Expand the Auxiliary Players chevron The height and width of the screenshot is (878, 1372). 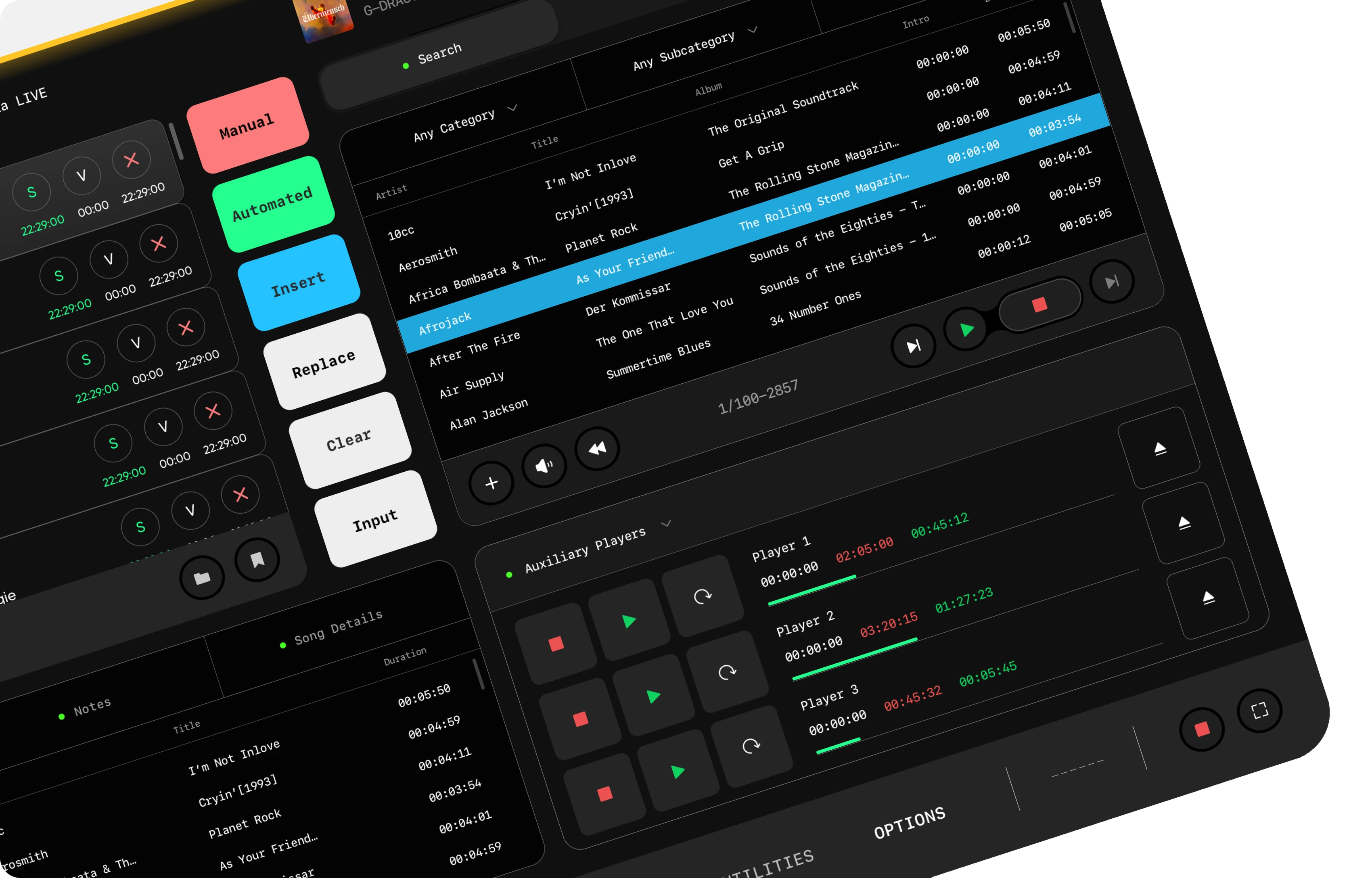(x=666, y=523)
